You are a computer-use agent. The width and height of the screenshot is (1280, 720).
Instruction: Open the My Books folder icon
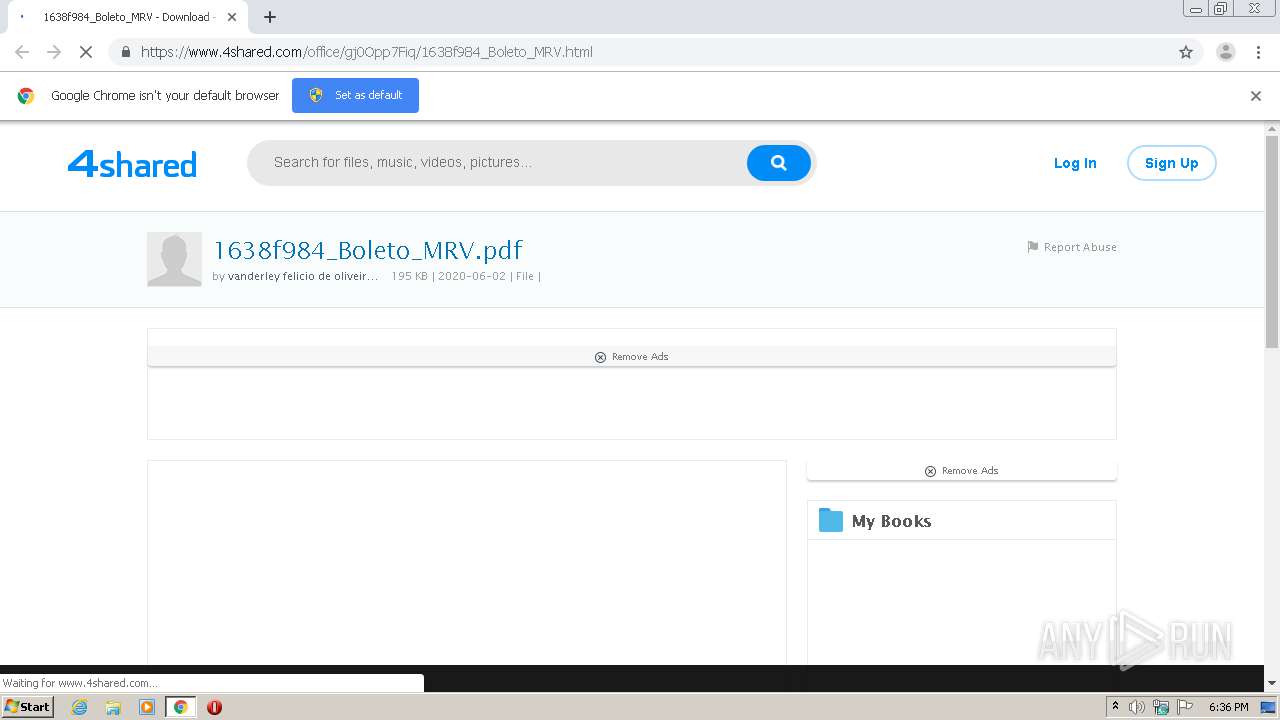(830, 520)
